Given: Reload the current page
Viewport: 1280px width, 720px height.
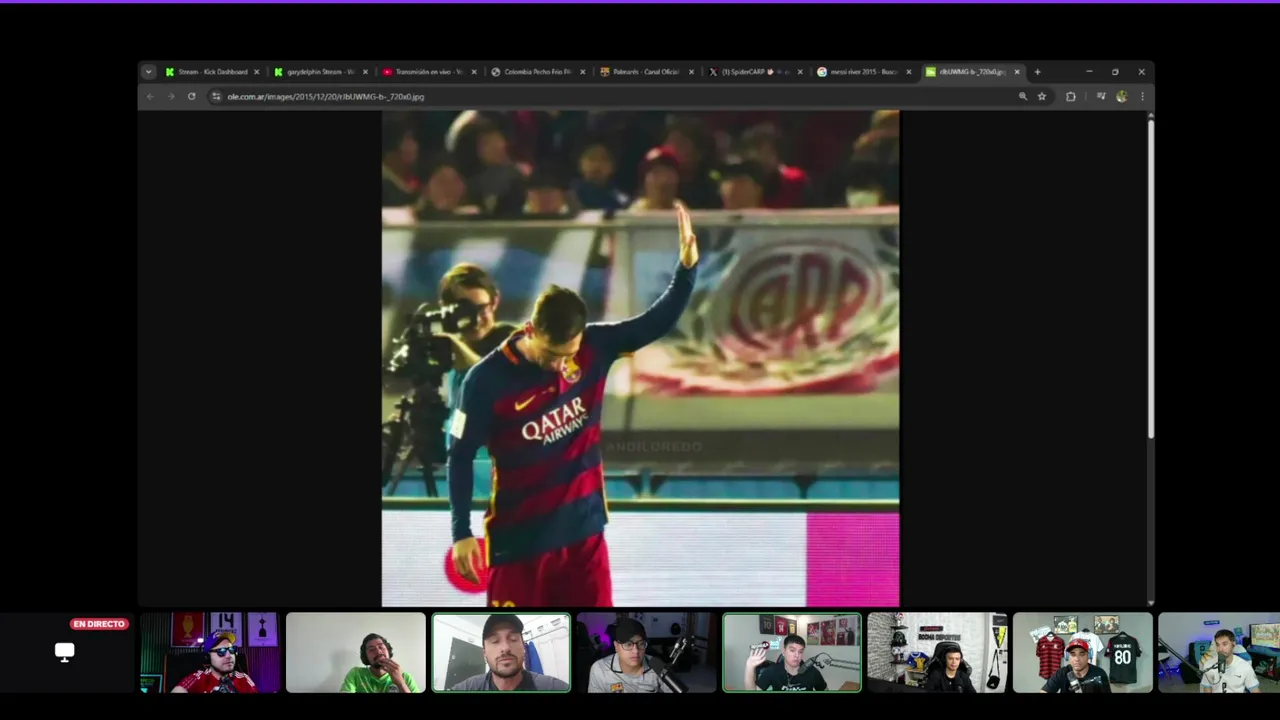Looking at the screenshot, I should (191, 97).
